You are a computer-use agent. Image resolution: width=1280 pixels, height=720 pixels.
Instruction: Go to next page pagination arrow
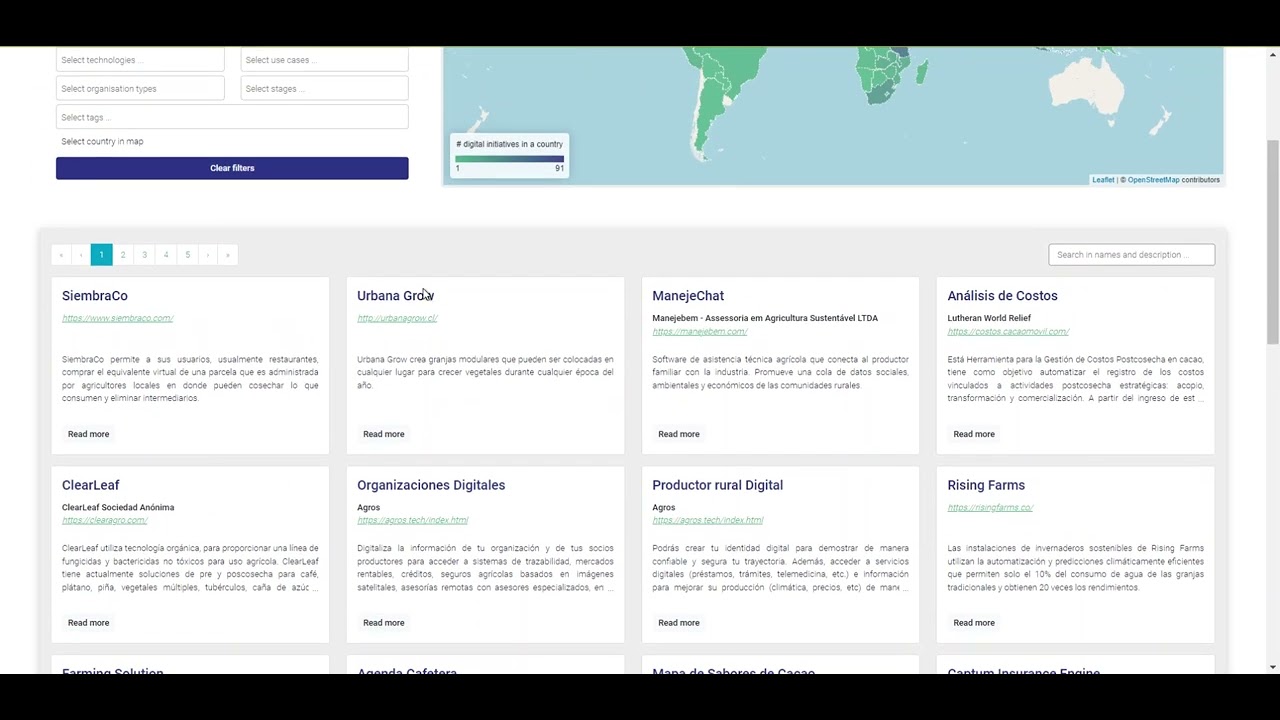[x=208, y=255]
